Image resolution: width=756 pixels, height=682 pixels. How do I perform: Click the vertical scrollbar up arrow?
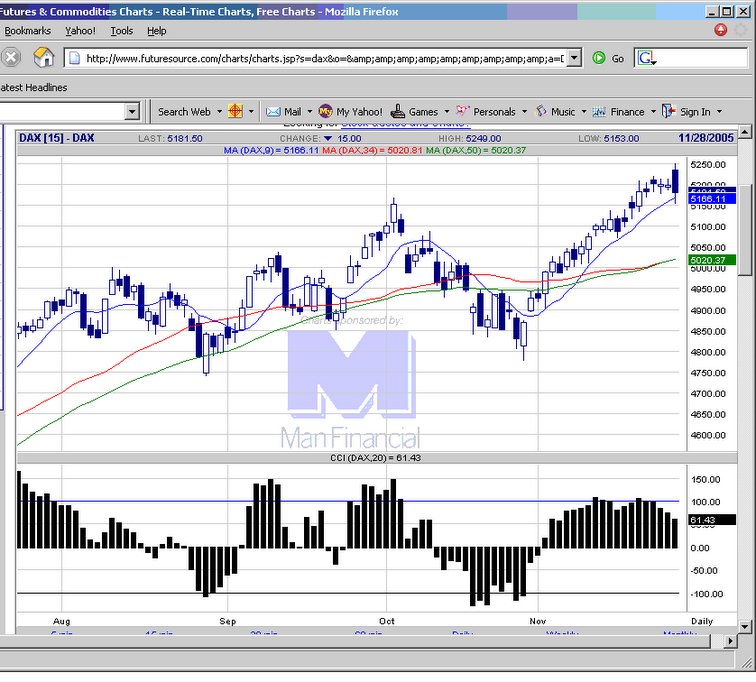(x=745, y=131)
